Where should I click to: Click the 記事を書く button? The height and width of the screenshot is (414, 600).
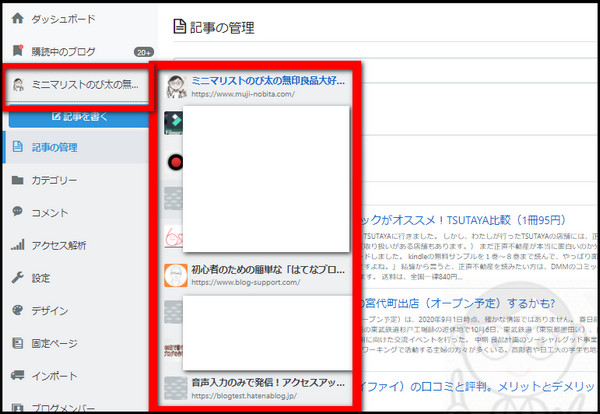[x=79, y=117]
